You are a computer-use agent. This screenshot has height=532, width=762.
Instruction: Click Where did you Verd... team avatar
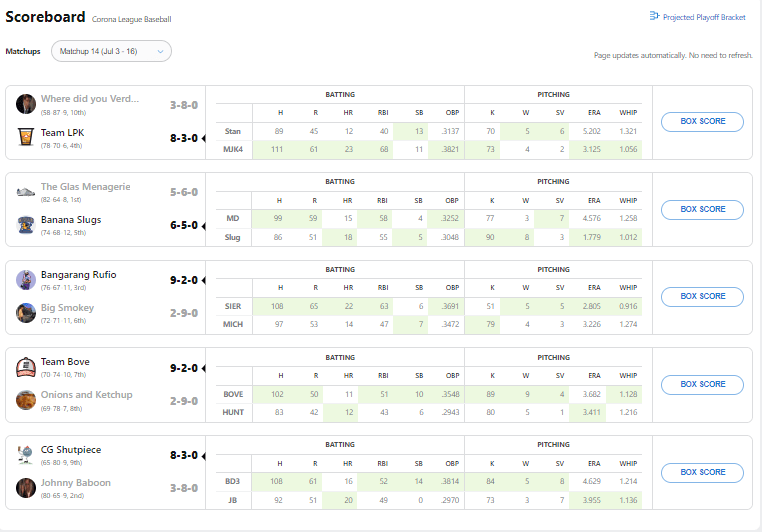[x=26, y=104]
